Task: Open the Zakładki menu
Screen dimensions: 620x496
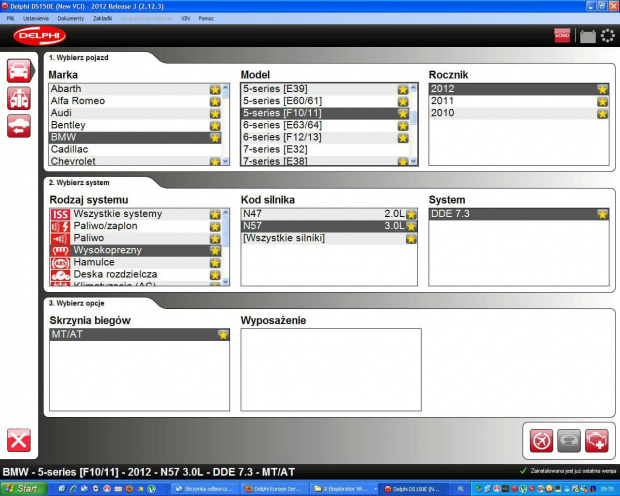Action: point(102,19)
